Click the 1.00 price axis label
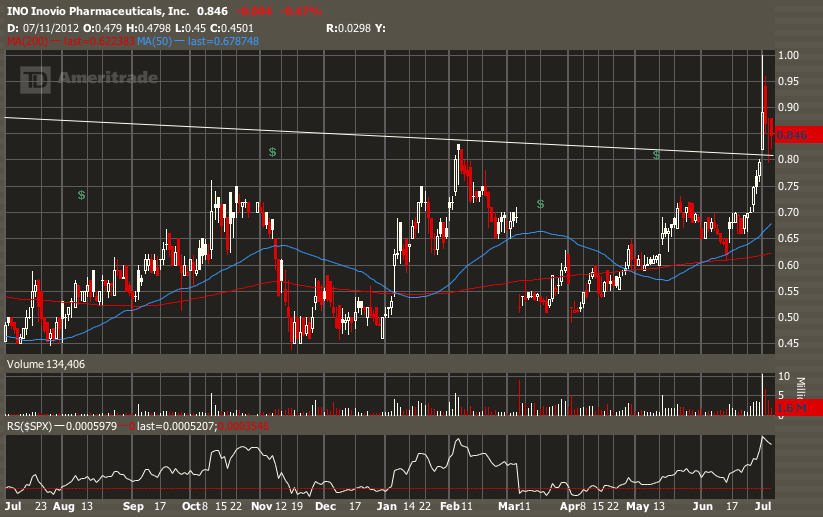The image size is (823, 517). tap(787, 56)
